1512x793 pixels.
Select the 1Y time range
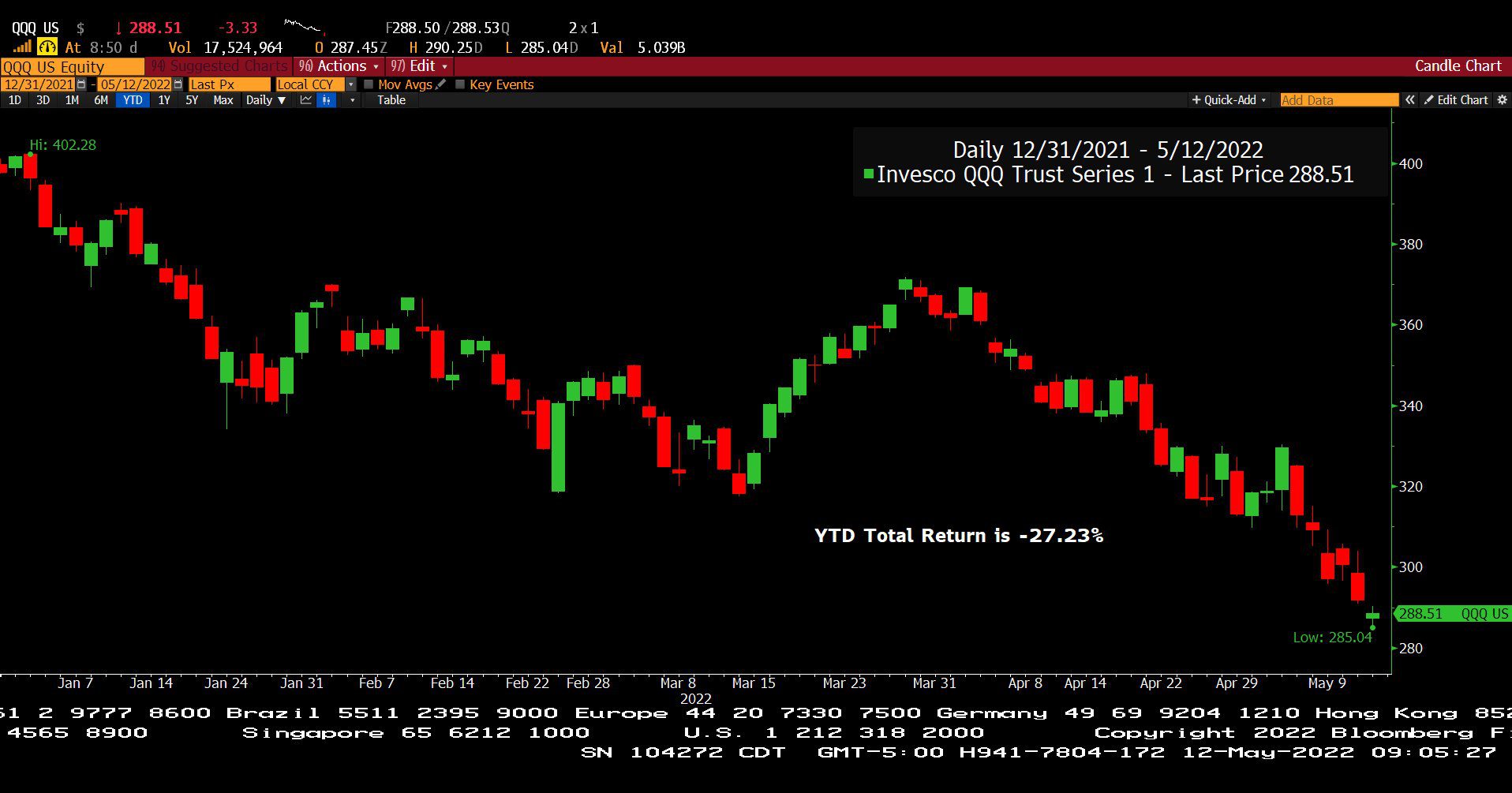pyautogui.click(x=164, y=100)
